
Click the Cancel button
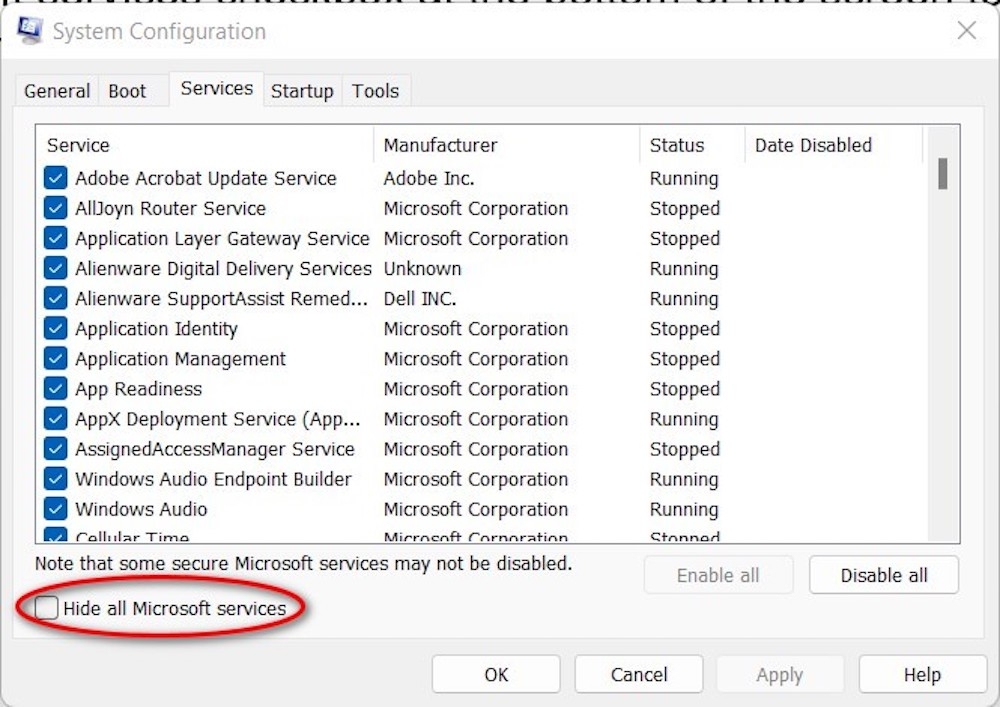click(638, 674)
